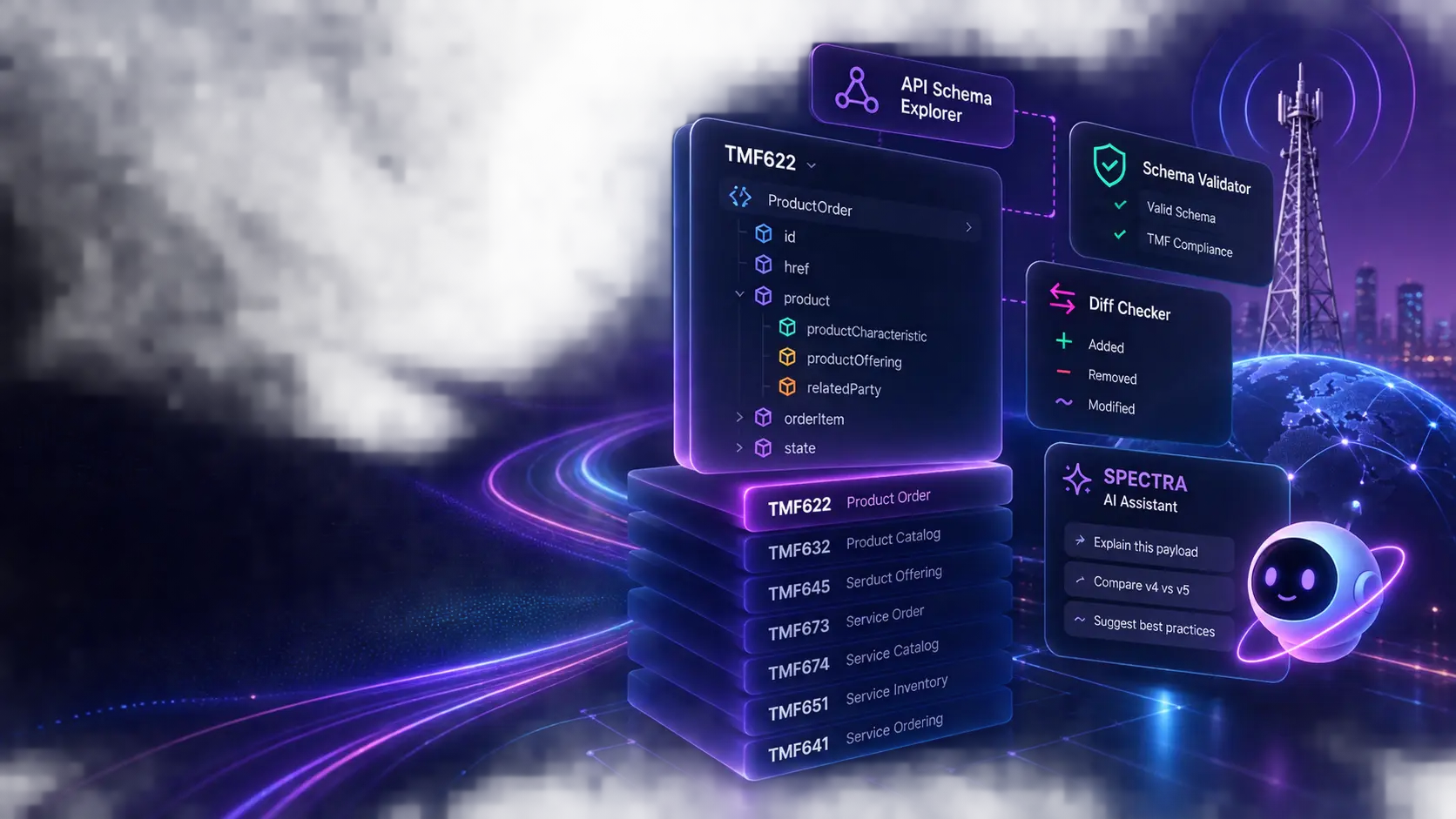Click the Explain this payload button
This screenshot has width=1456, height=819.
(1149, 547)
